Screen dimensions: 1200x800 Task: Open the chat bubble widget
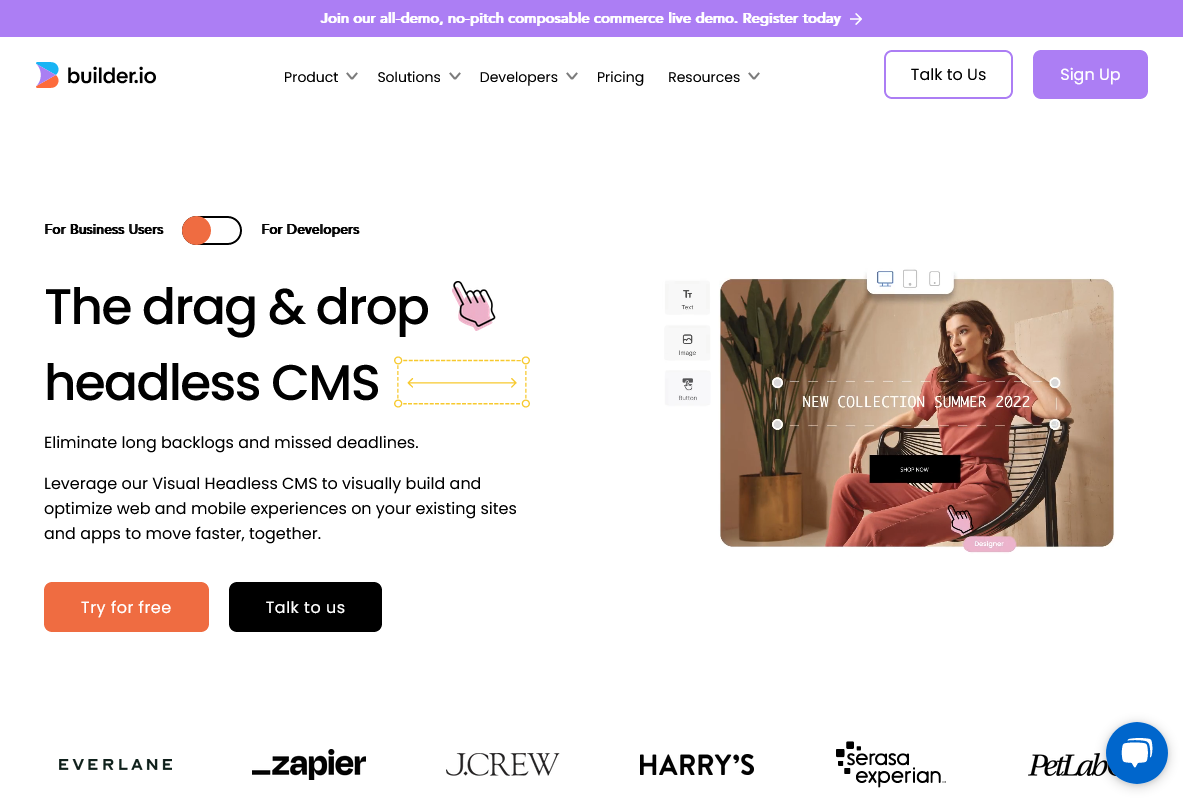1136,752
